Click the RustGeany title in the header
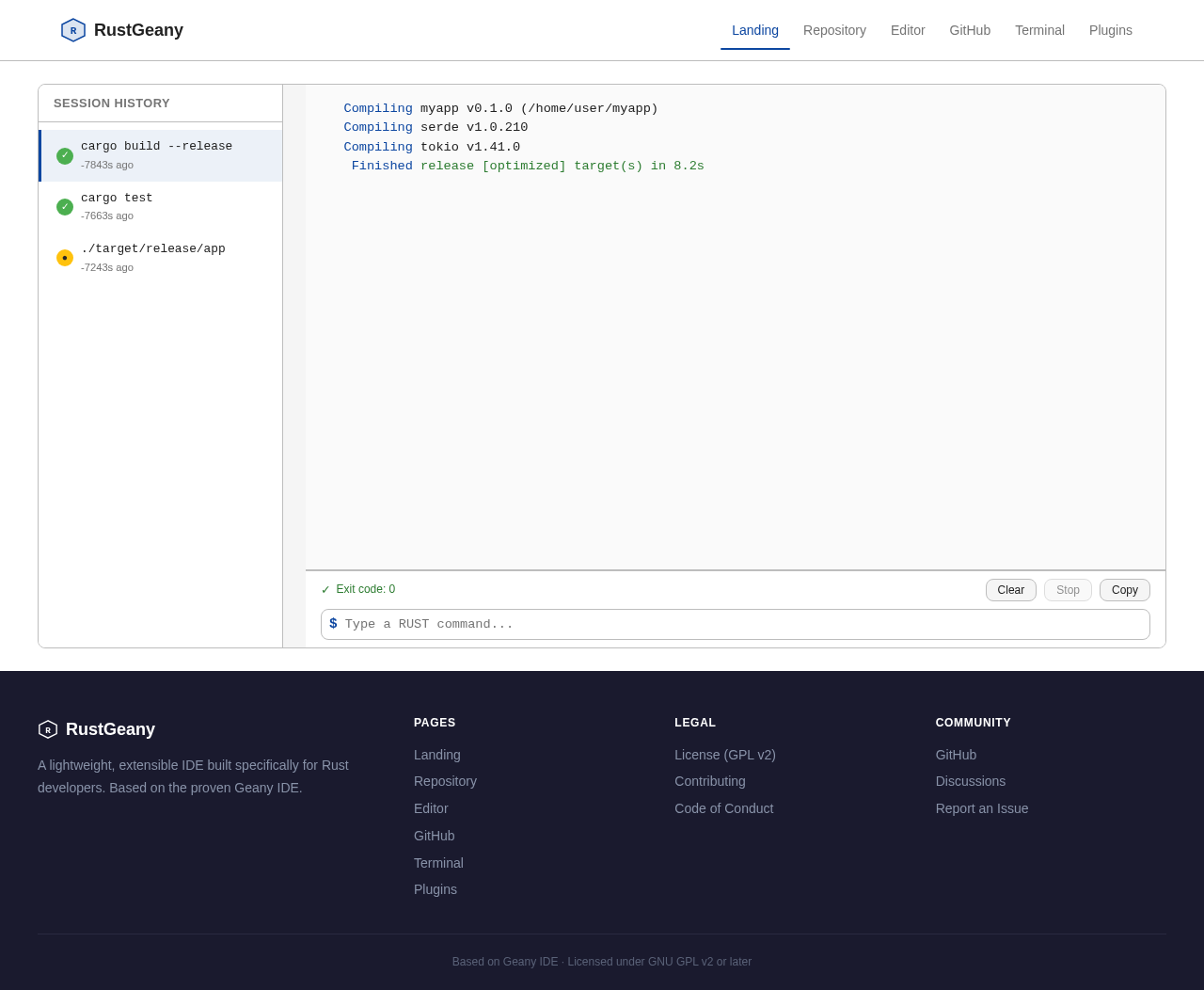 138,30
